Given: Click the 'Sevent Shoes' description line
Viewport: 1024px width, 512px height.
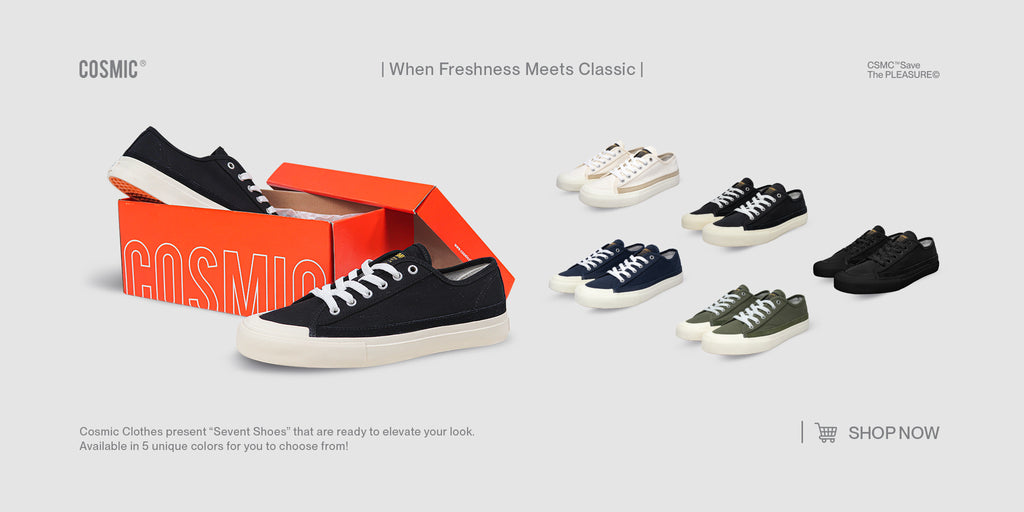Looking at the screenshot, I should (277, 432).
